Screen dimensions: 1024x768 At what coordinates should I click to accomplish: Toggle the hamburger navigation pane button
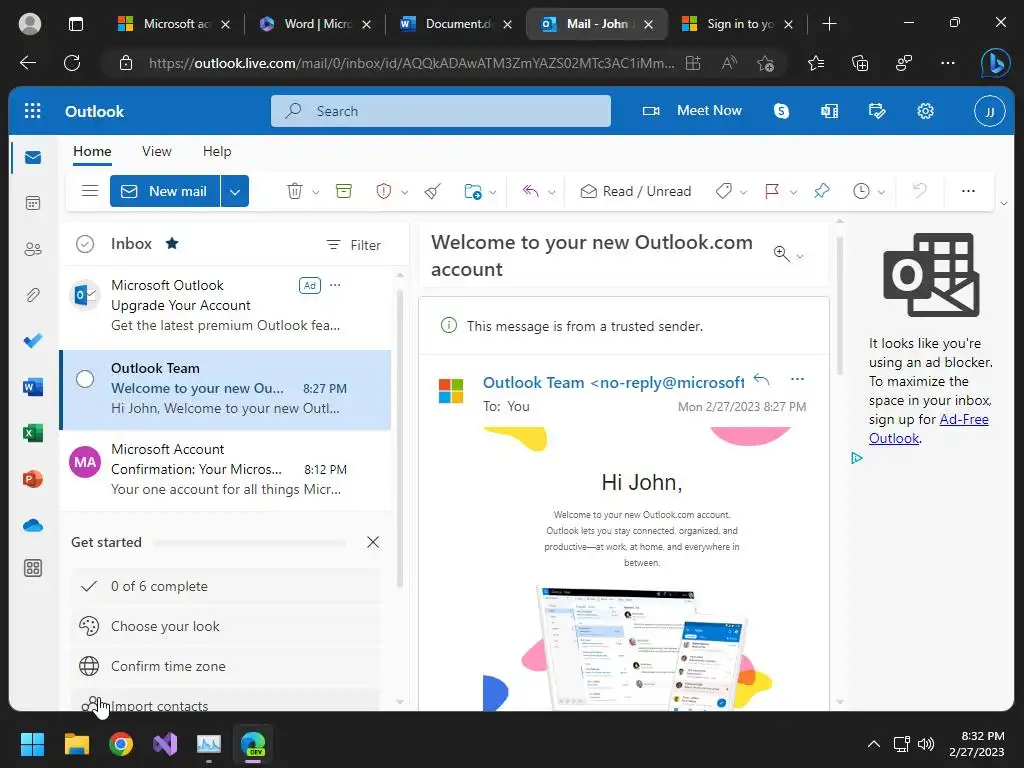[89, 191]
